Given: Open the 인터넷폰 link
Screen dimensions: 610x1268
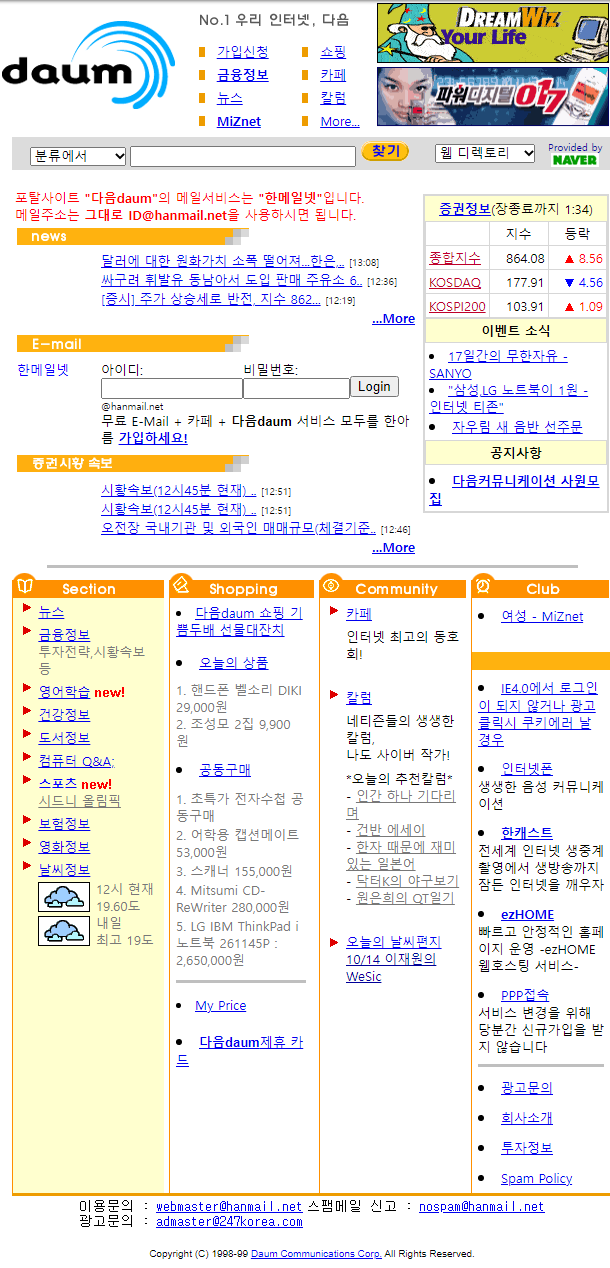Looking at the screenshot, I should [527, 769].
